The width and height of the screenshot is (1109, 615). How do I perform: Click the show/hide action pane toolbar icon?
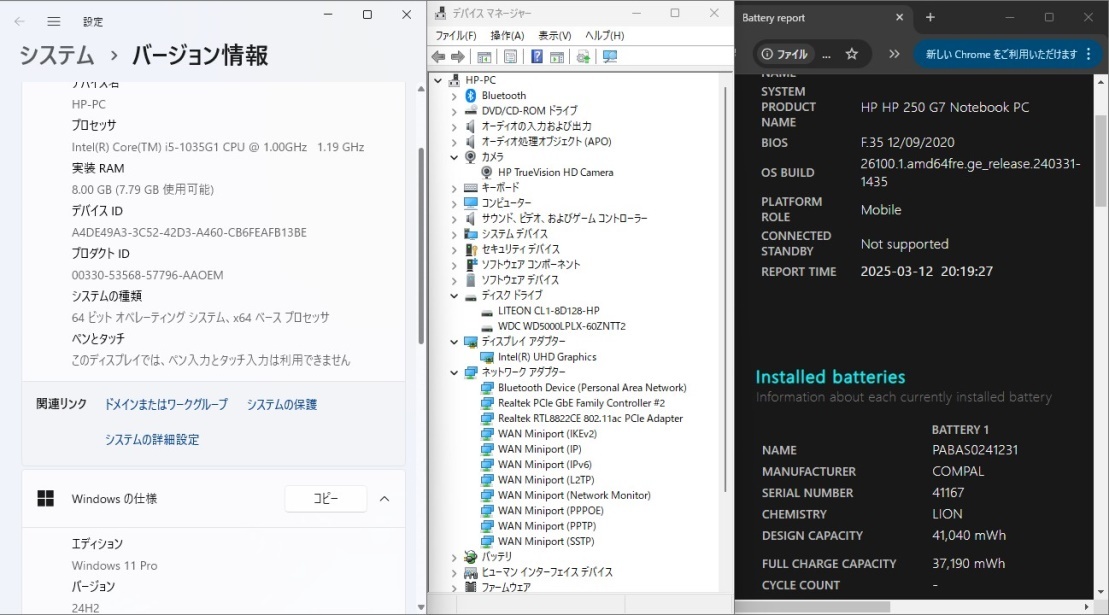(x=557, y=57)
